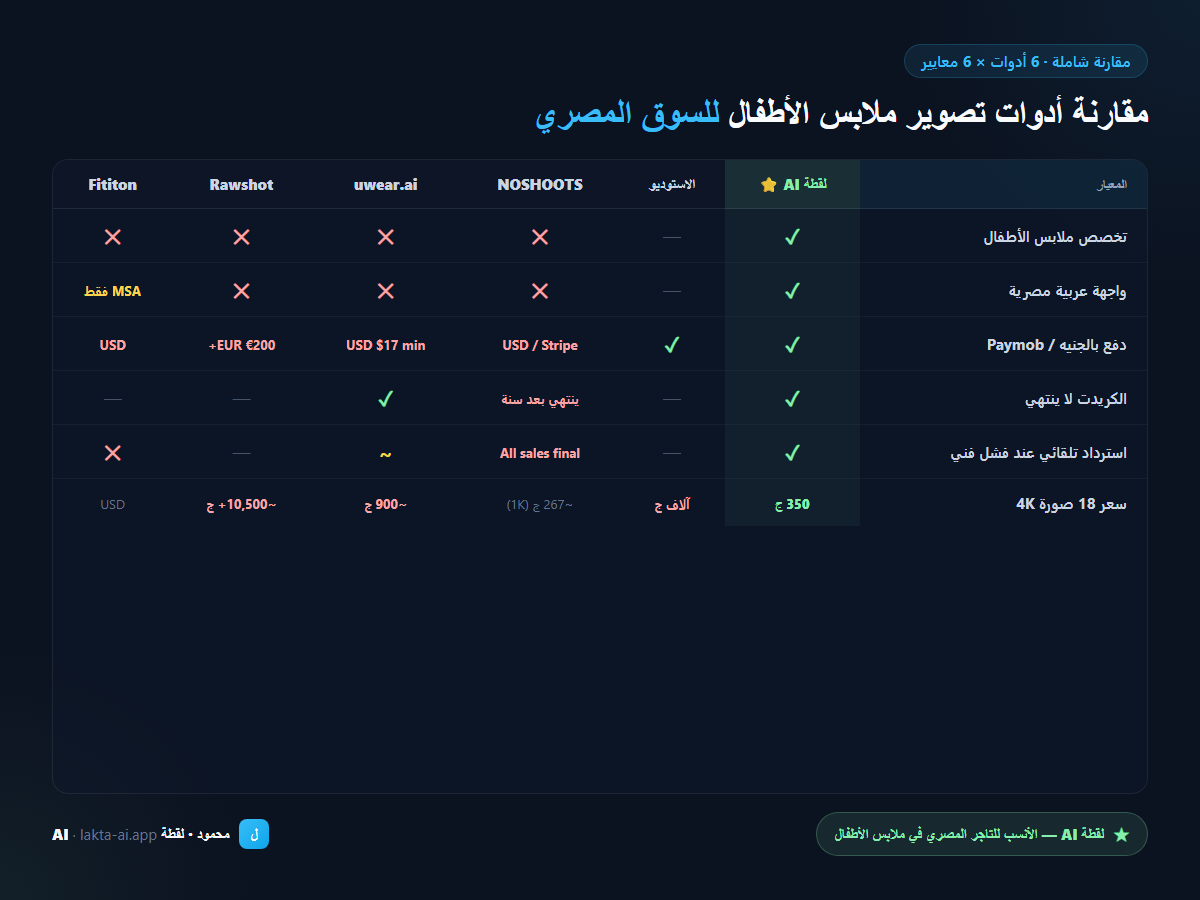Select the uwear.ai column header
This screenshot has width=1200, height=900.
pos(386,185)
